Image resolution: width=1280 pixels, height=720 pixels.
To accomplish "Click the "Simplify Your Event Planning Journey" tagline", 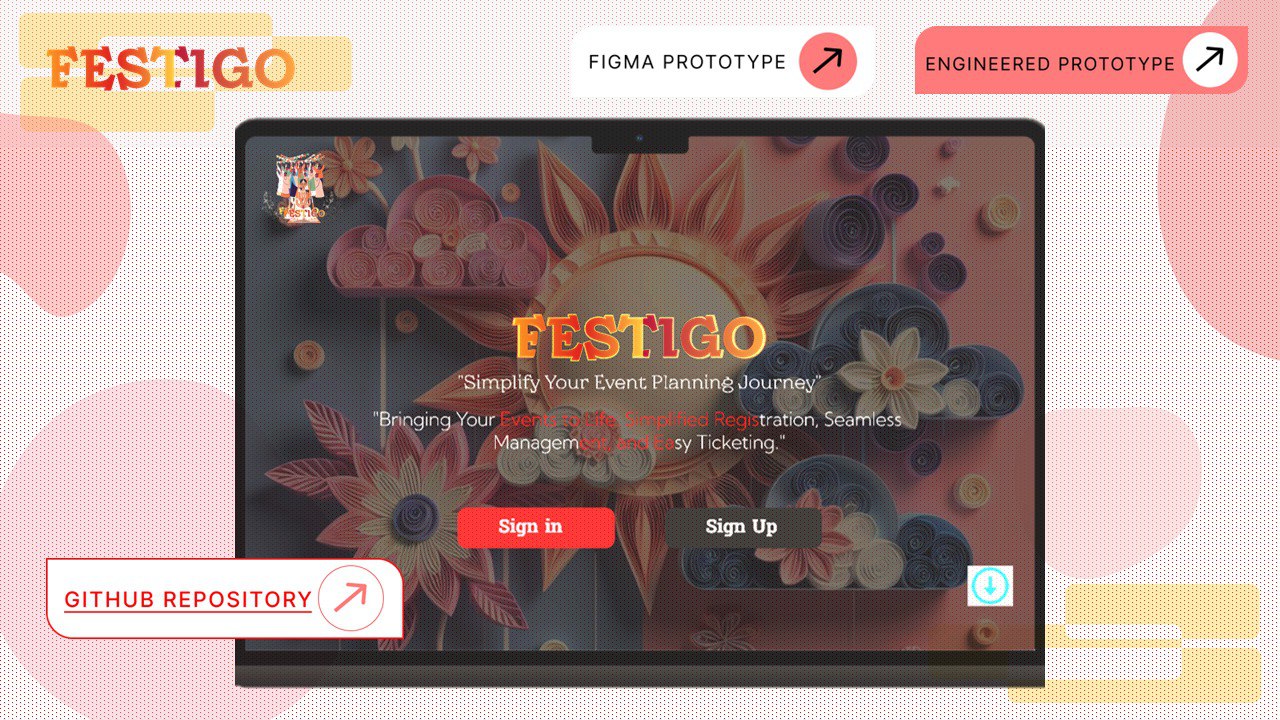I will point(640,382).
